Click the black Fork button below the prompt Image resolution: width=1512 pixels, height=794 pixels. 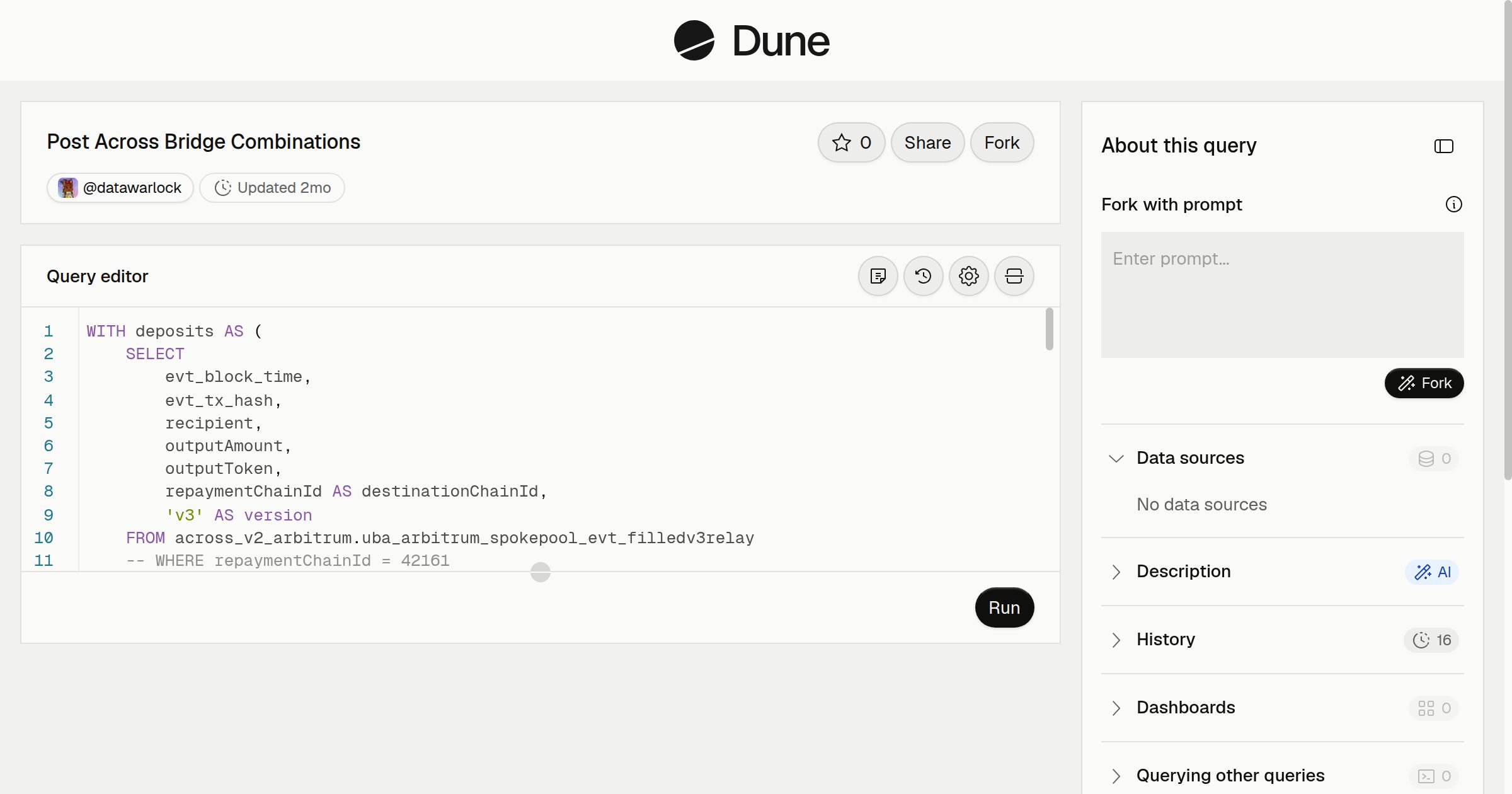1424,383
